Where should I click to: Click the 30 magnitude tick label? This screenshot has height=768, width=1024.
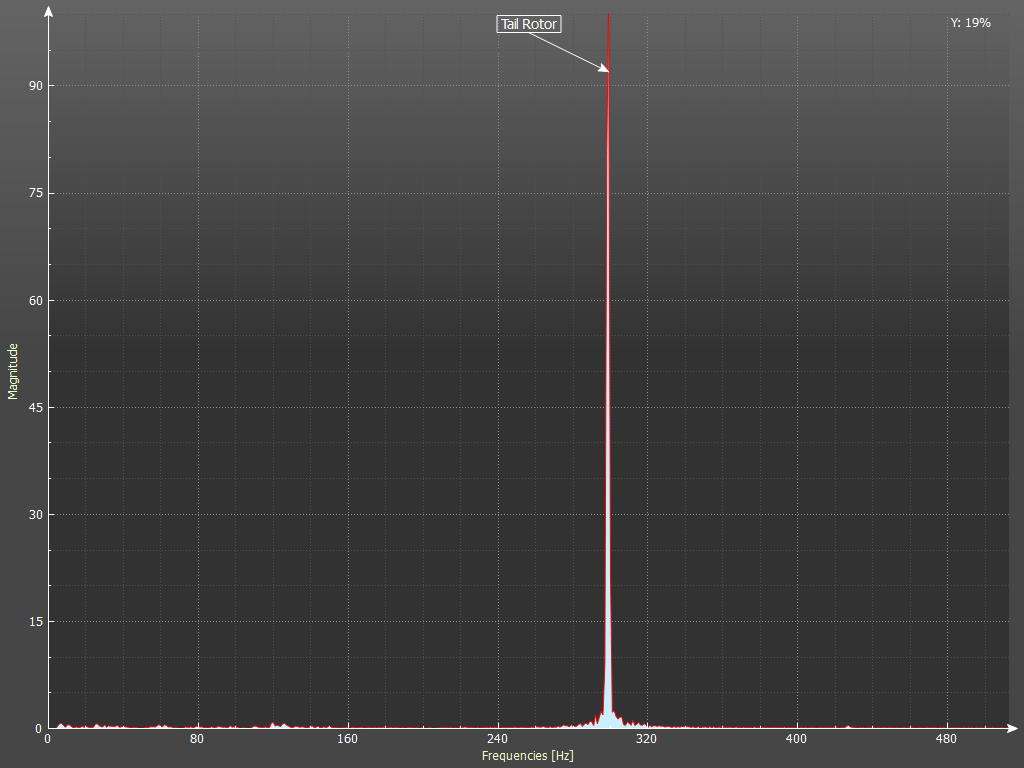point(35,514)
